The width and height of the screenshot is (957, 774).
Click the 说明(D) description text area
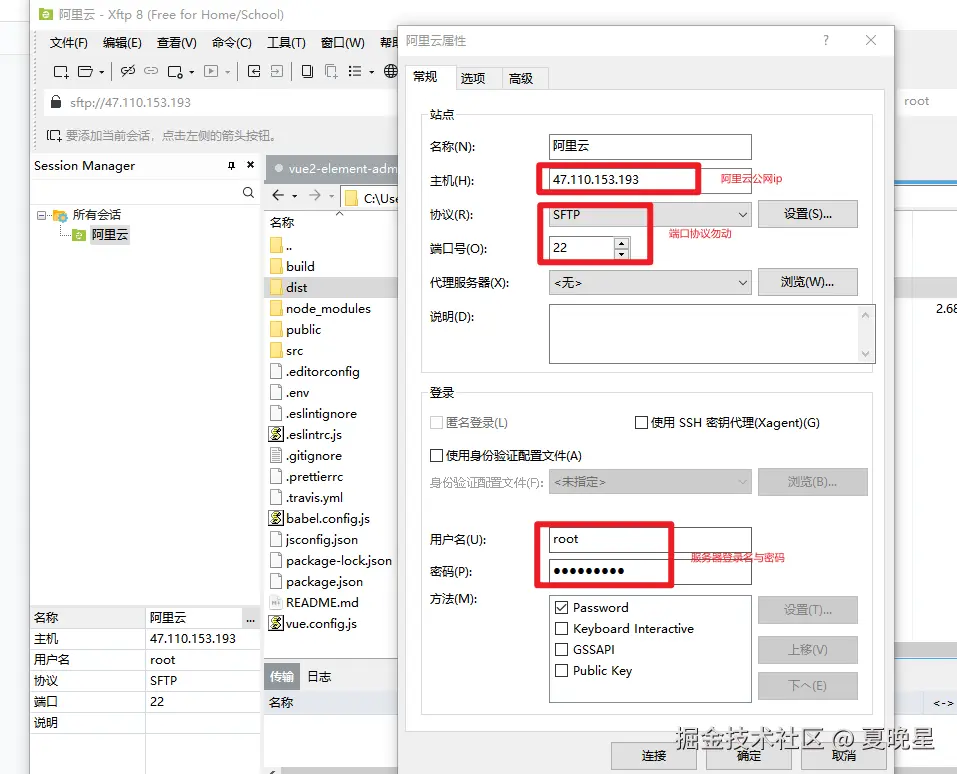(x=712, y=334)
